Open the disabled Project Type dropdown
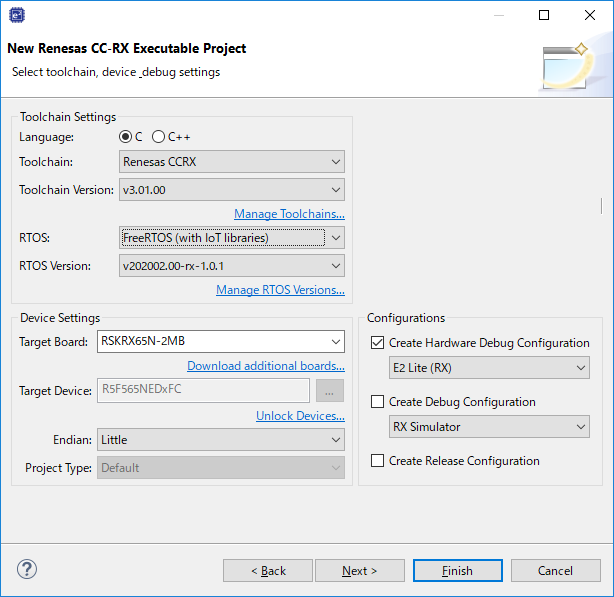 click(x=221, y=467)
